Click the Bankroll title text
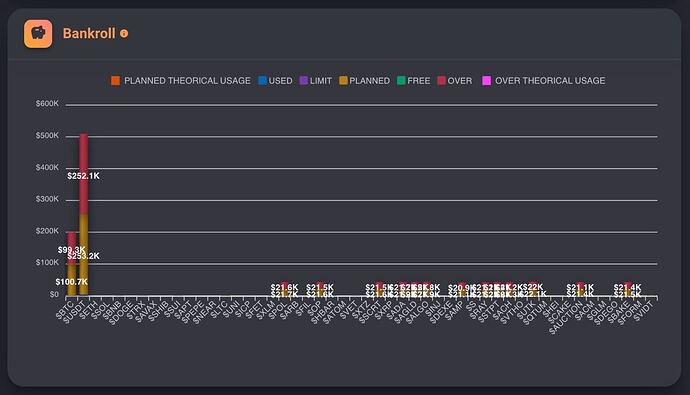 pyautogui.click(x=89, y=33)
